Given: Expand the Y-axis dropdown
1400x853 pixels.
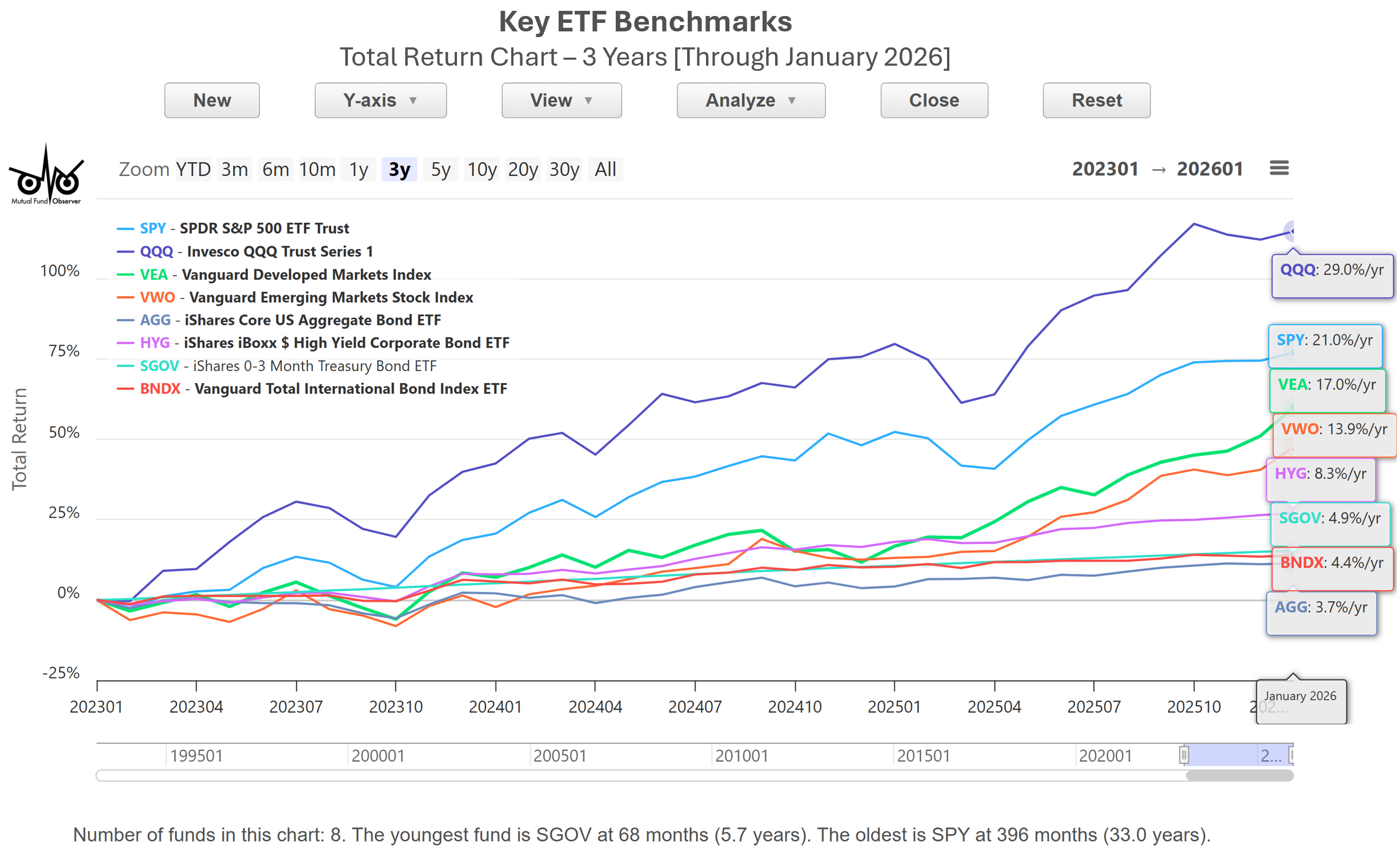Looking at the screenshot, I should (381, 100).
